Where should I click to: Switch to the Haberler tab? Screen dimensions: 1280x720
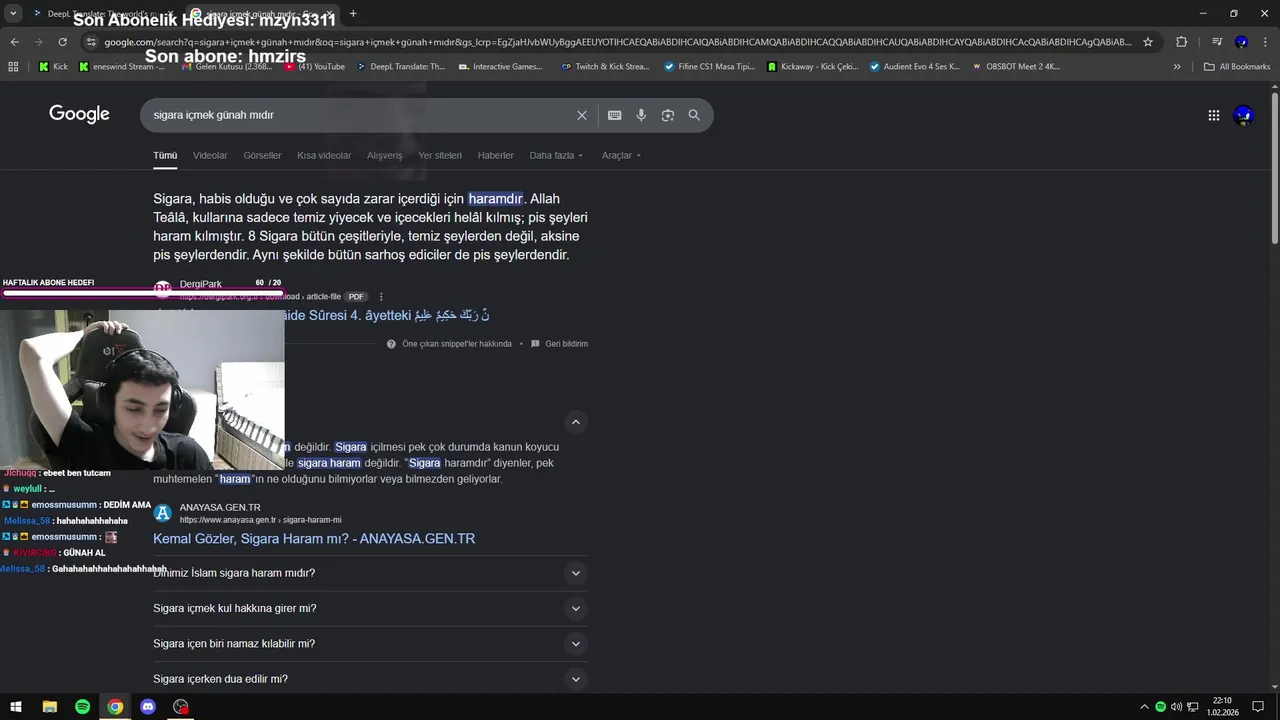pyautogui.click(x=495, y=156)
